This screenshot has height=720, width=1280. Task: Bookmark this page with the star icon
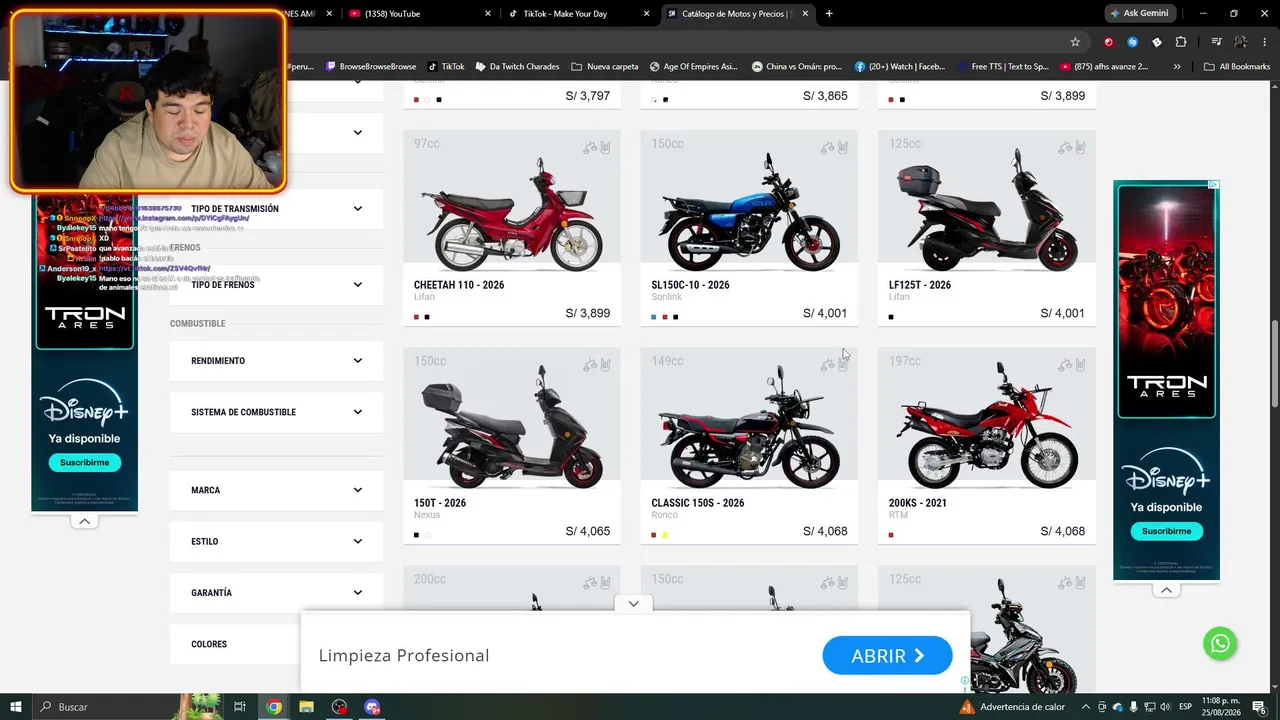[x=1075, y=42]
